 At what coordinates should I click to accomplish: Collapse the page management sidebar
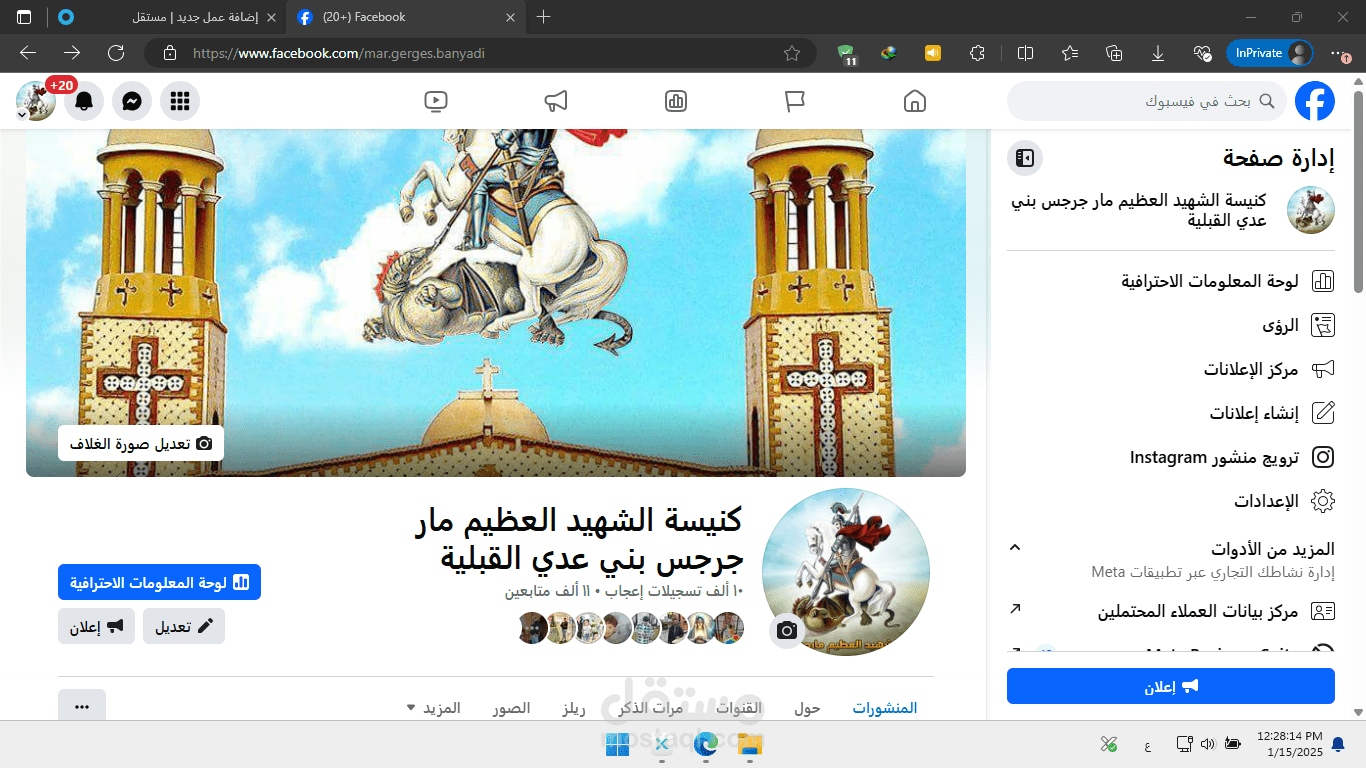pyautogui.click(x=1025, y=158)
